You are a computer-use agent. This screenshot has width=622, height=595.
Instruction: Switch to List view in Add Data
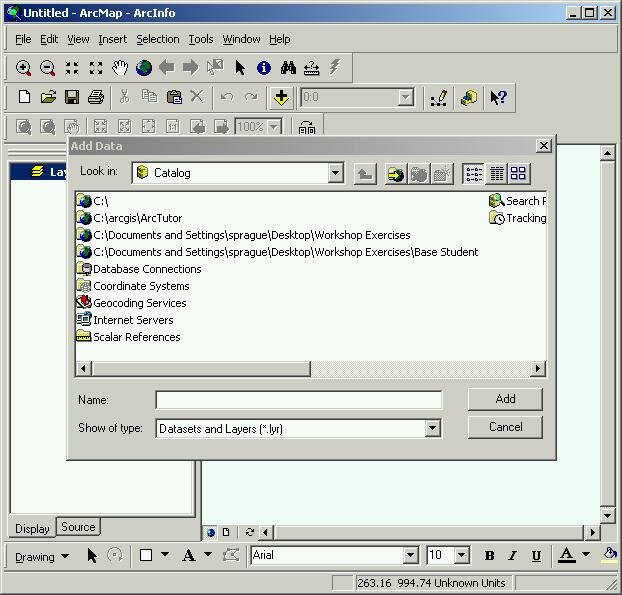(474, 174)
